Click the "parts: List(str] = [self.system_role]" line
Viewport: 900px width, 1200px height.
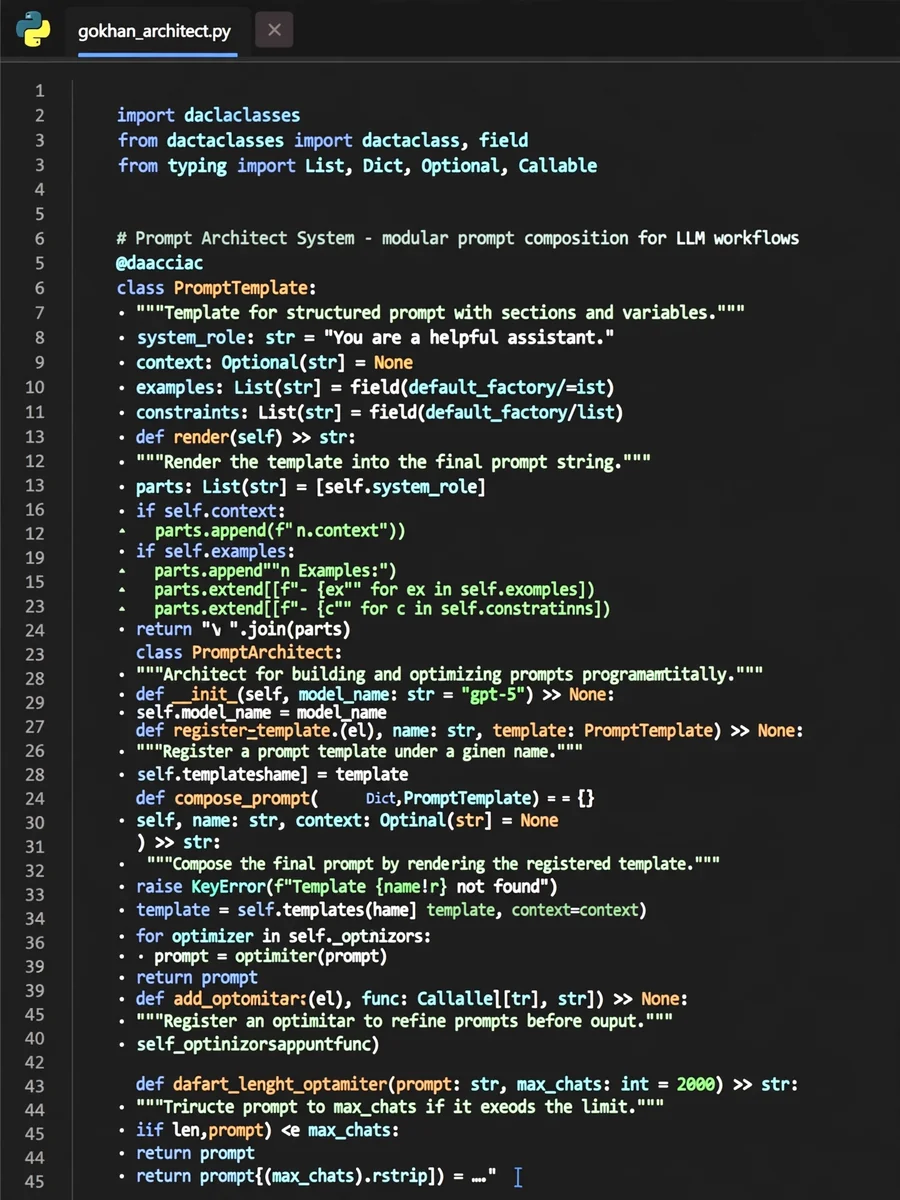[310, 487]
